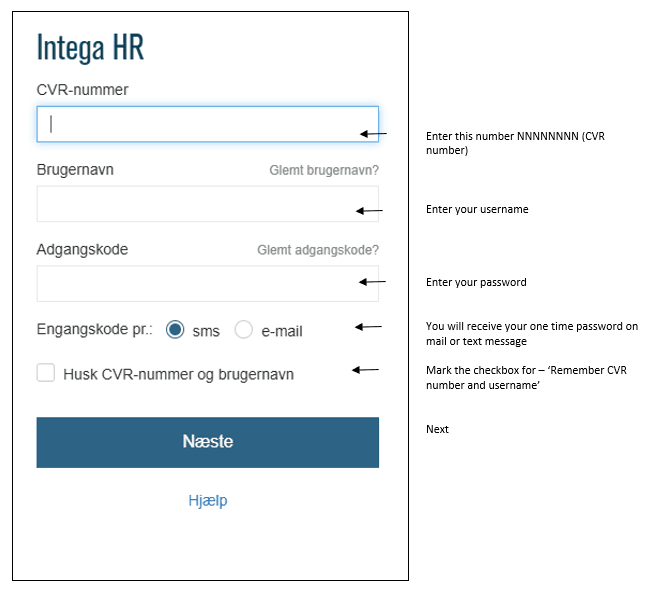Click the arrow beside the Husk checkbox
660x591 pixels.
tap(365, 370)
